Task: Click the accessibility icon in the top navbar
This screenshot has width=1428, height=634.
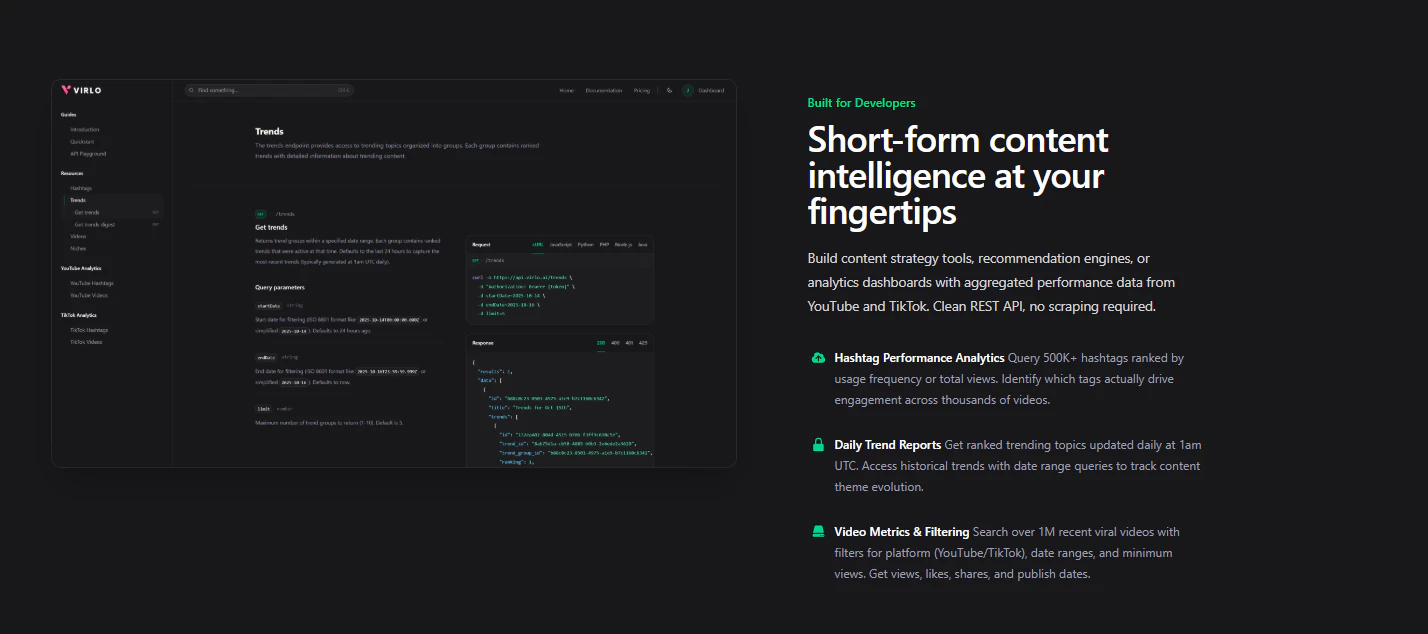Action: 669,90
